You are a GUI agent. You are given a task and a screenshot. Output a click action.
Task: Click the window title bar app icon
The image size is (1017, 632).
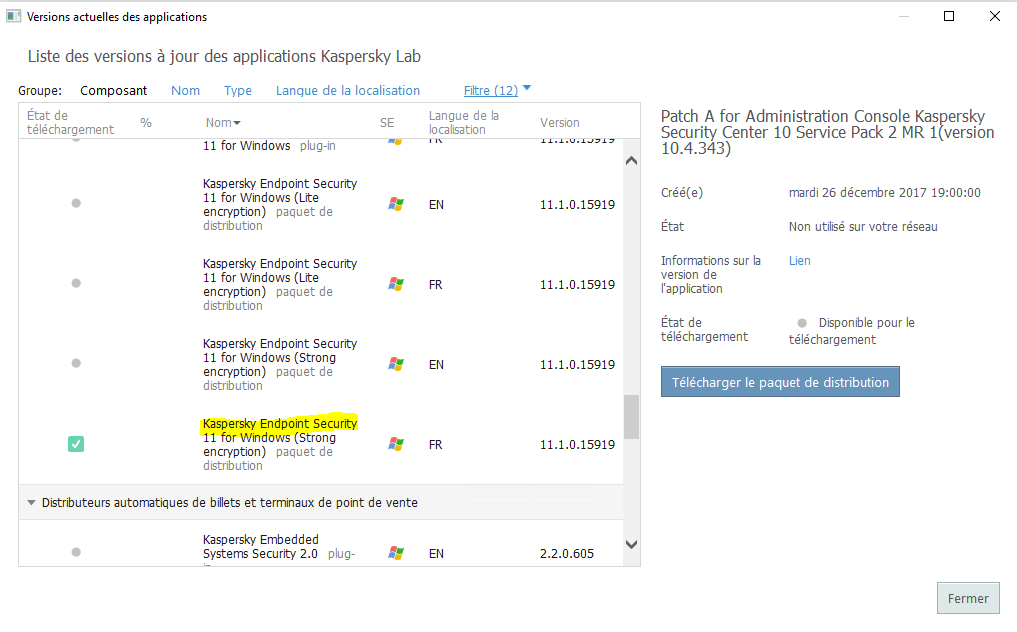pyautogui.click(x=14, y=16)
